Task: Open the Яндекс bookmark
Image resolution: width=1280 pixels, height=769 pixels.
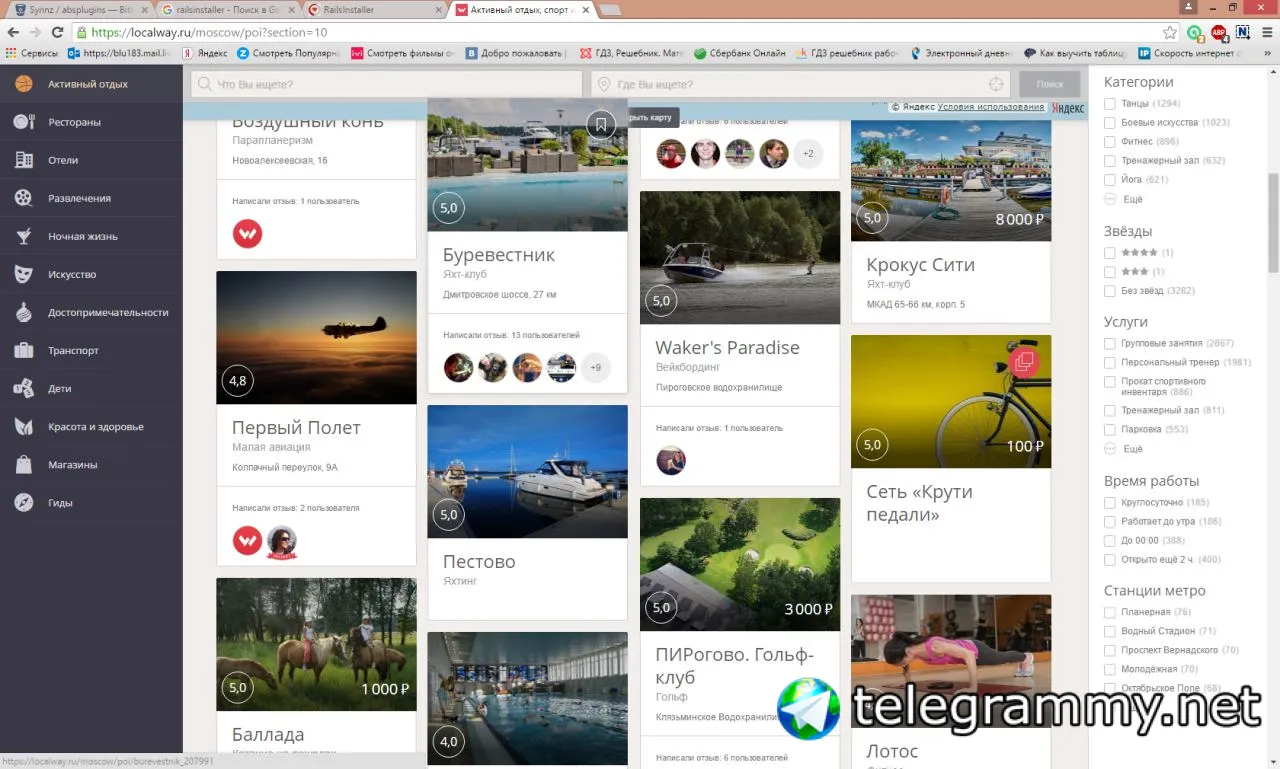Action: tap(205, 53)
